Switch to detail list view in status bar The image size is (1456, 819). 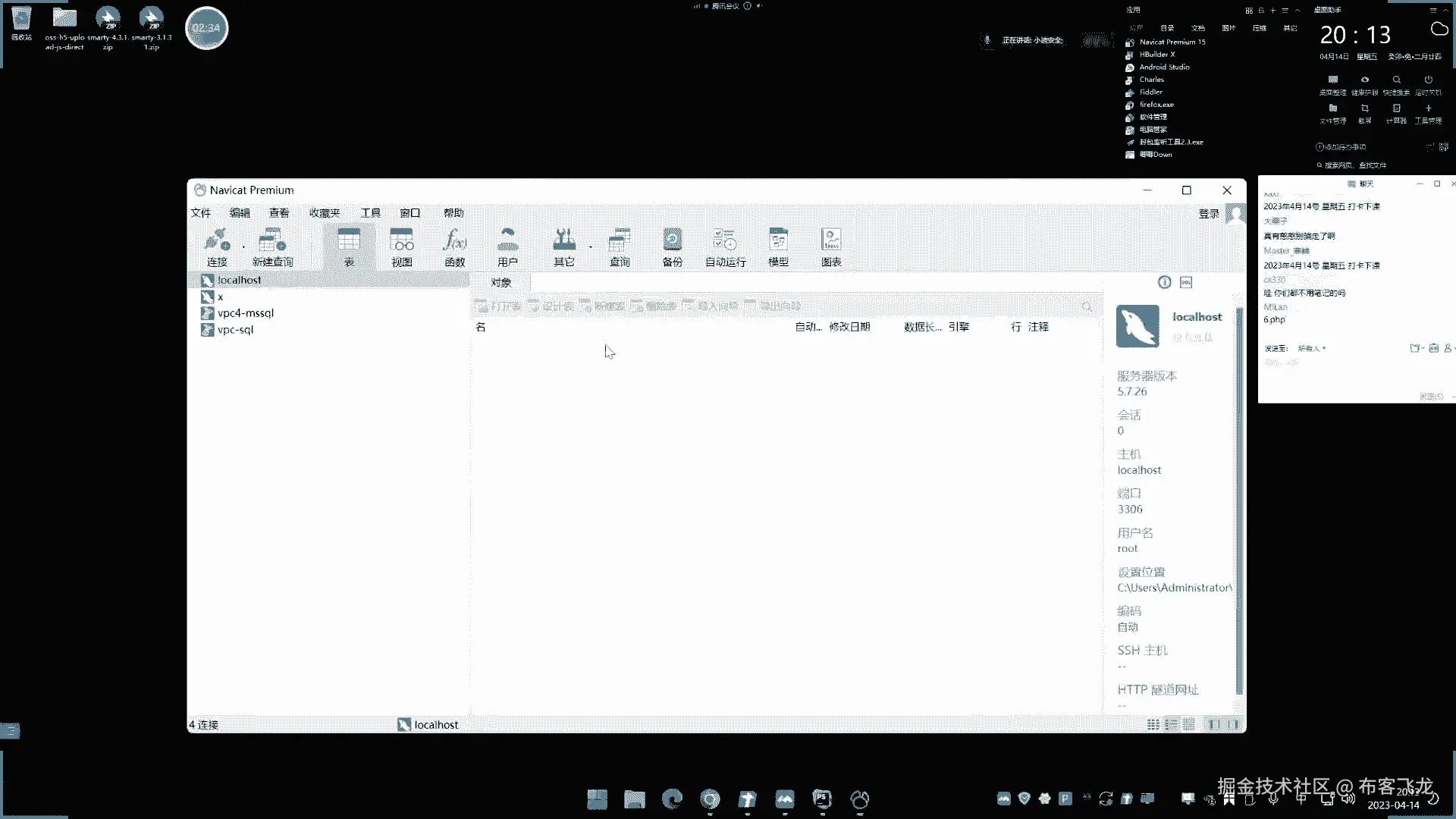click(1171, 724)
